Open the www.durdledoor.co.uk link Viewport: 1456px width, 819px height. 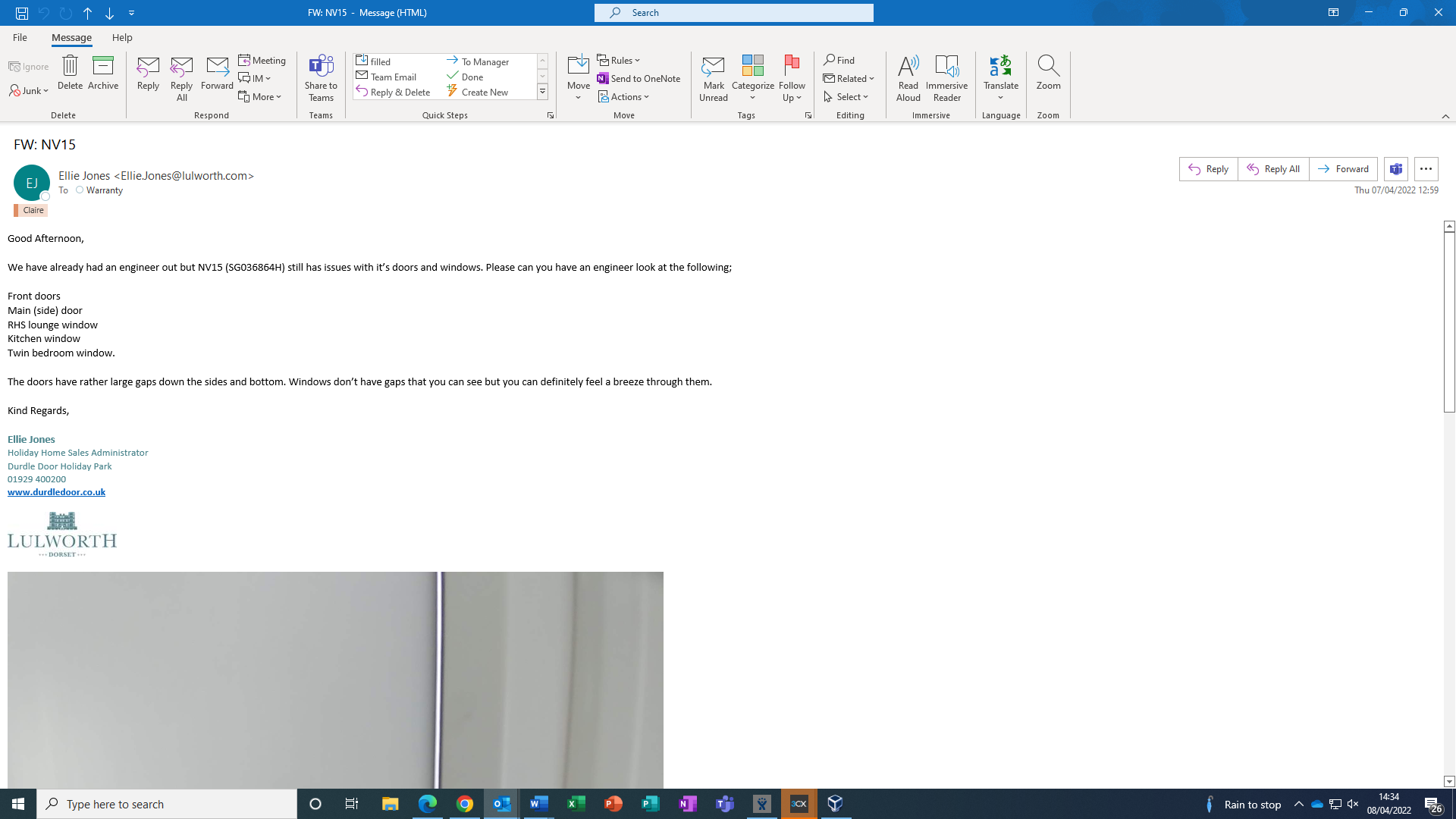click(56, 492)
